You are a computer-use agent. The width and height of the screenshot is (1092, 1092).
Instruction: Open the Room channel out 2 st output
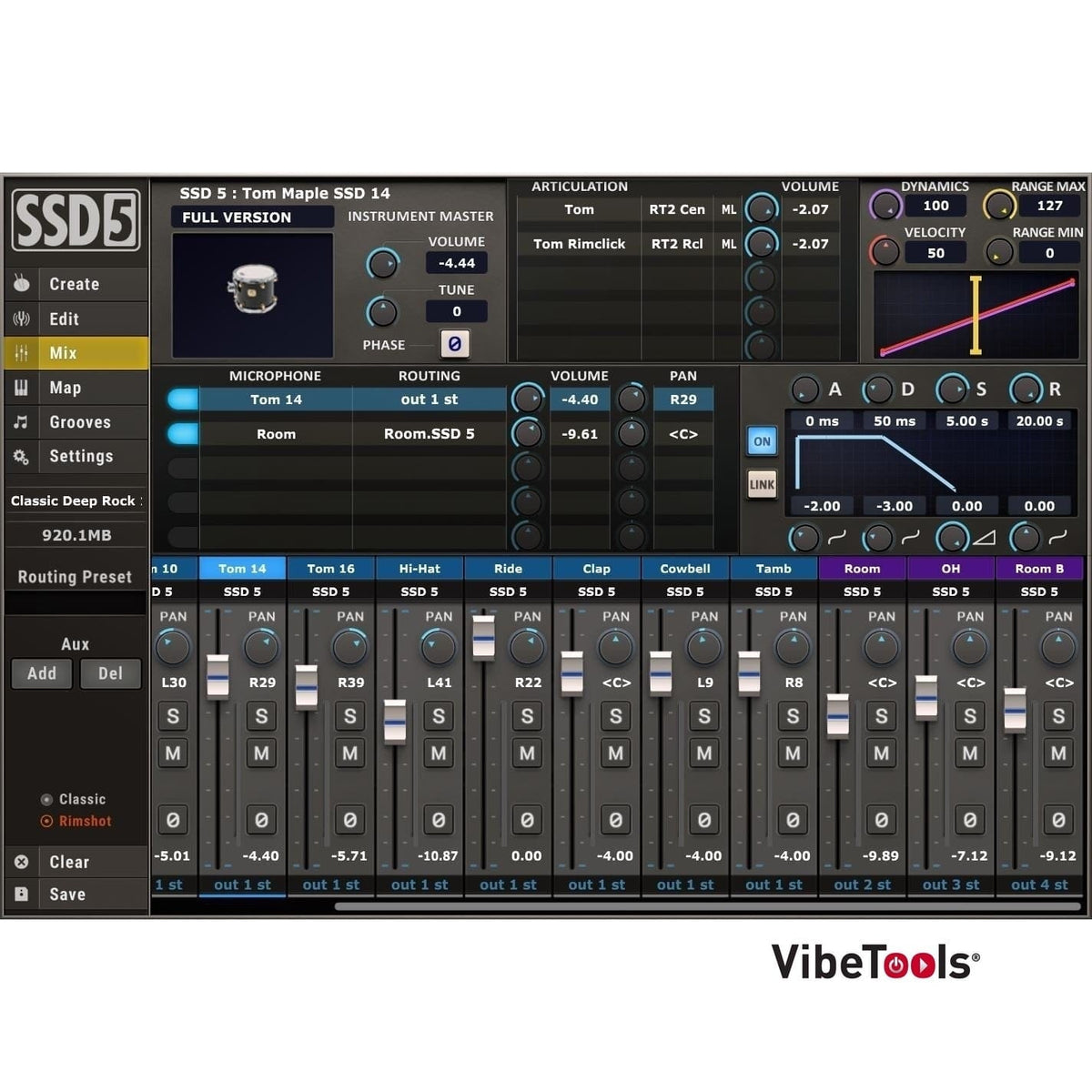[863, 885]
